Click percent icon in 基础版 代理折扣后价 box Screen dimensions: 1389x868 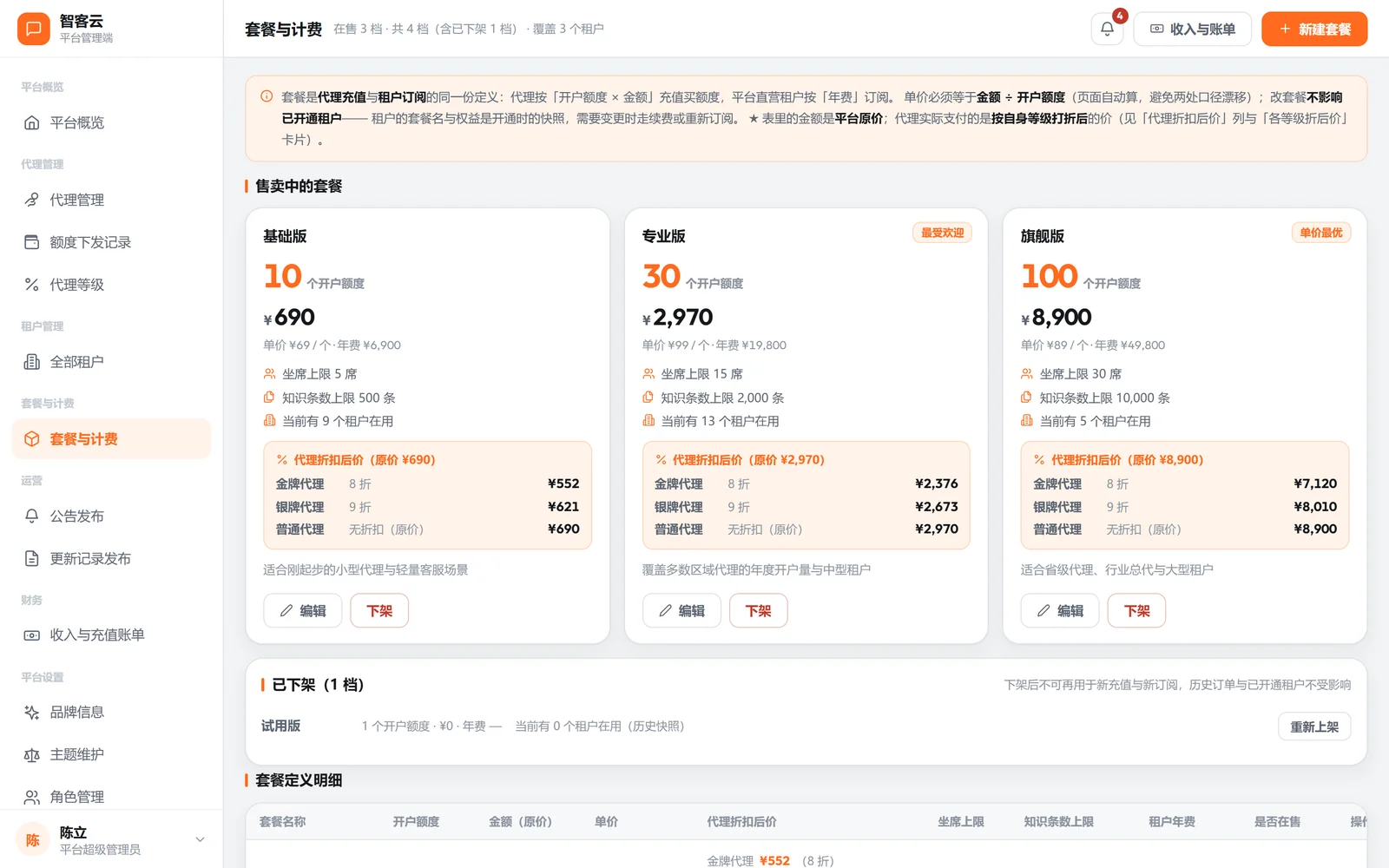[x=282, y=460]
